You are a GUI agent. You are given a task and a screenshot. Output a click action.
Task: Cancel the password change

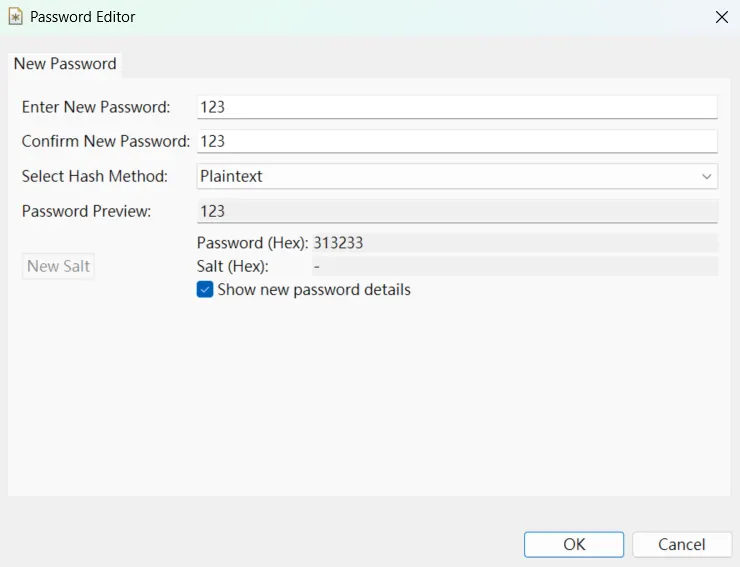(x=682, y=544)
